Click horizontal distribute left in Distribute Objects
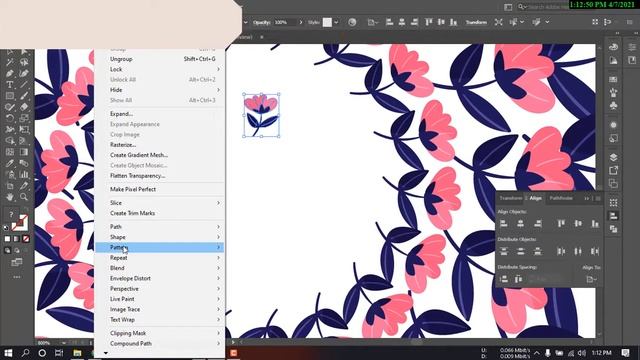 [x=561, y=251]
